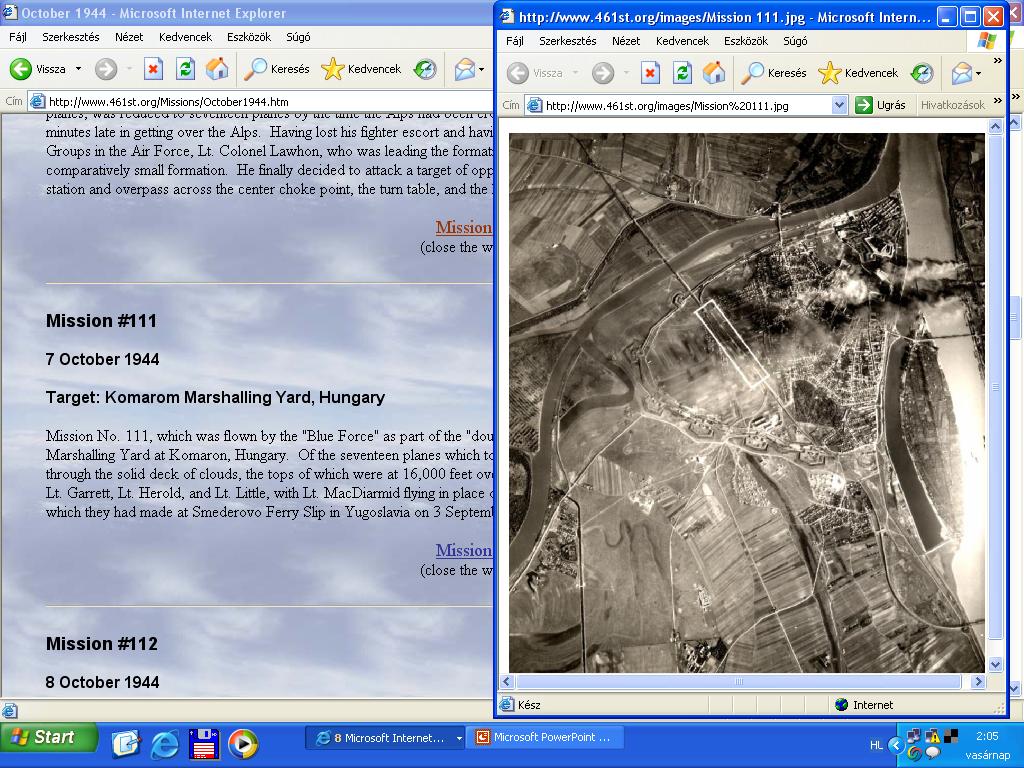Refresh the page in October 1944 window
Screen dimensions: 1024x768
(185, 69)
